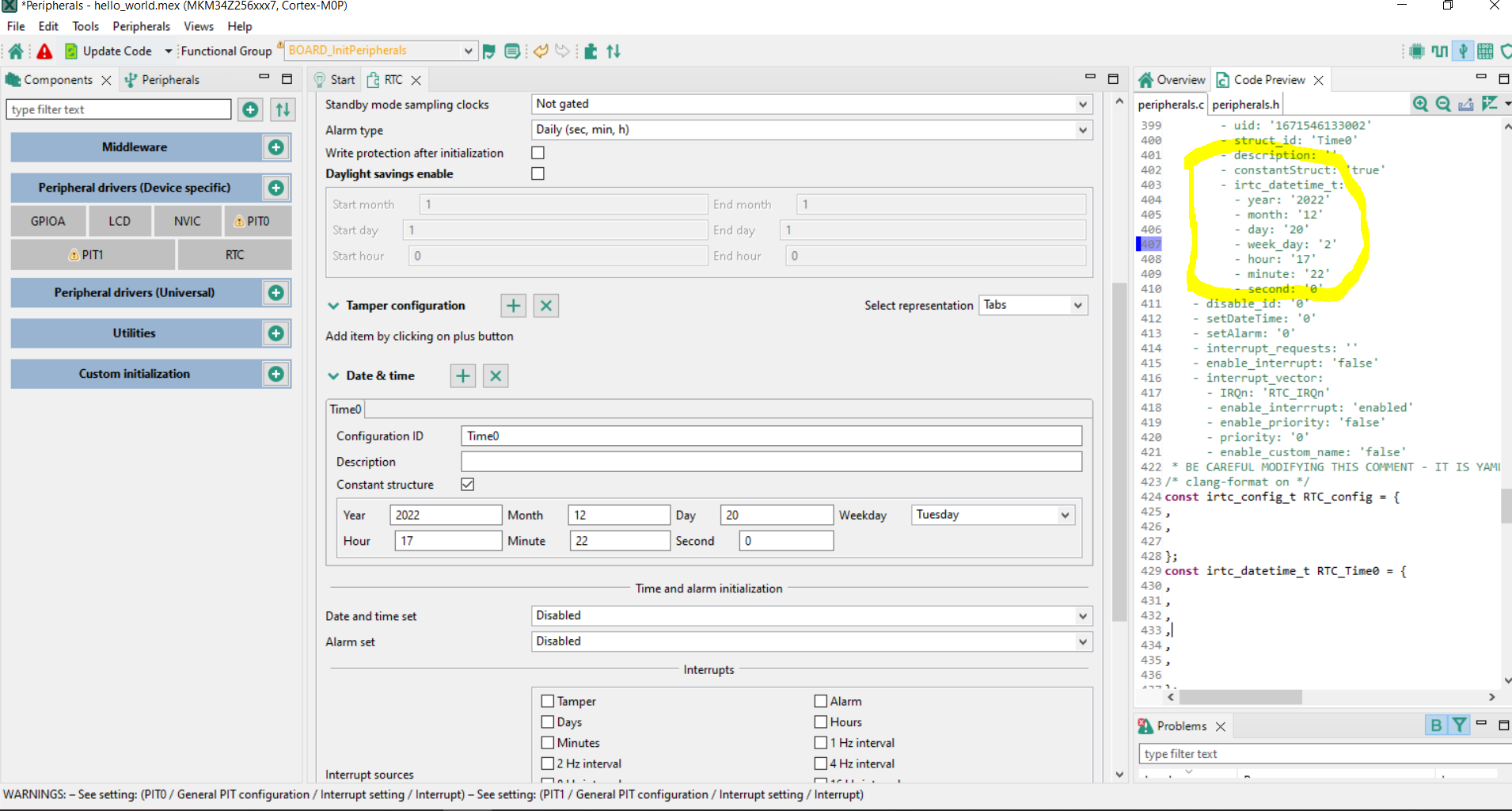Image resolution: width=1512 pixels, height=811 pixels.
Task: Switch to the Clocks tool icon
Action: (1439, 51)
